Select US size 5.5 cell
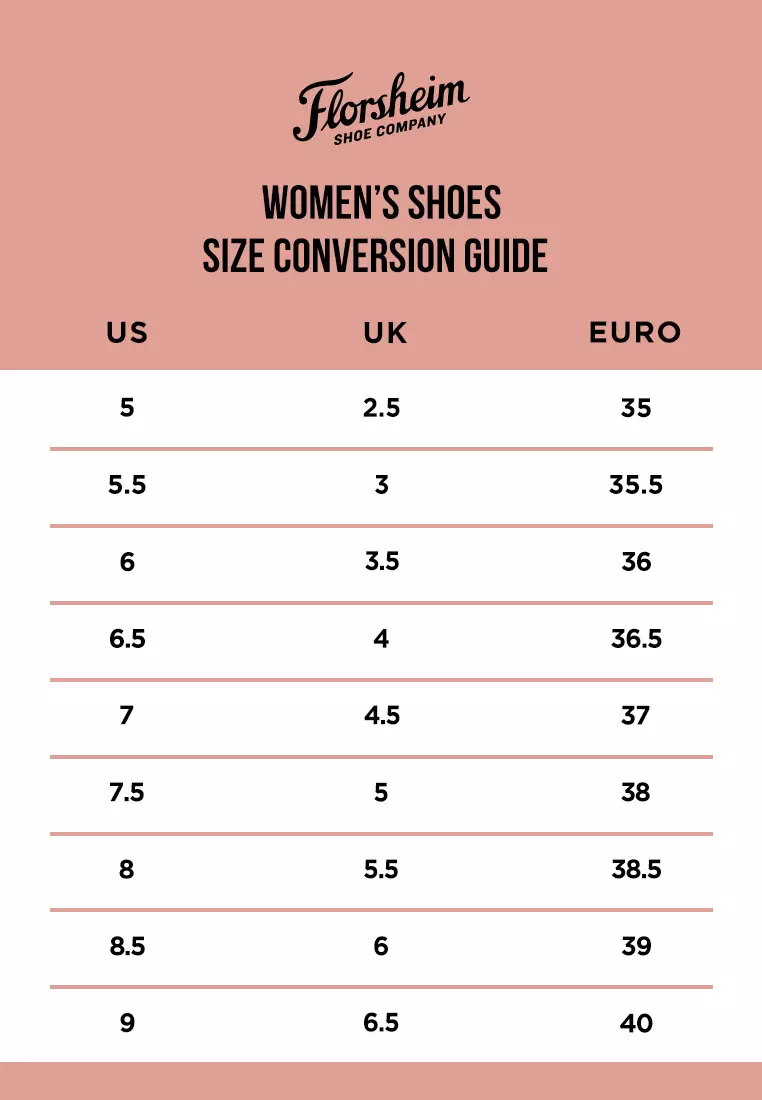Screen dimensions: 762x1100 [x=127, y=485]
